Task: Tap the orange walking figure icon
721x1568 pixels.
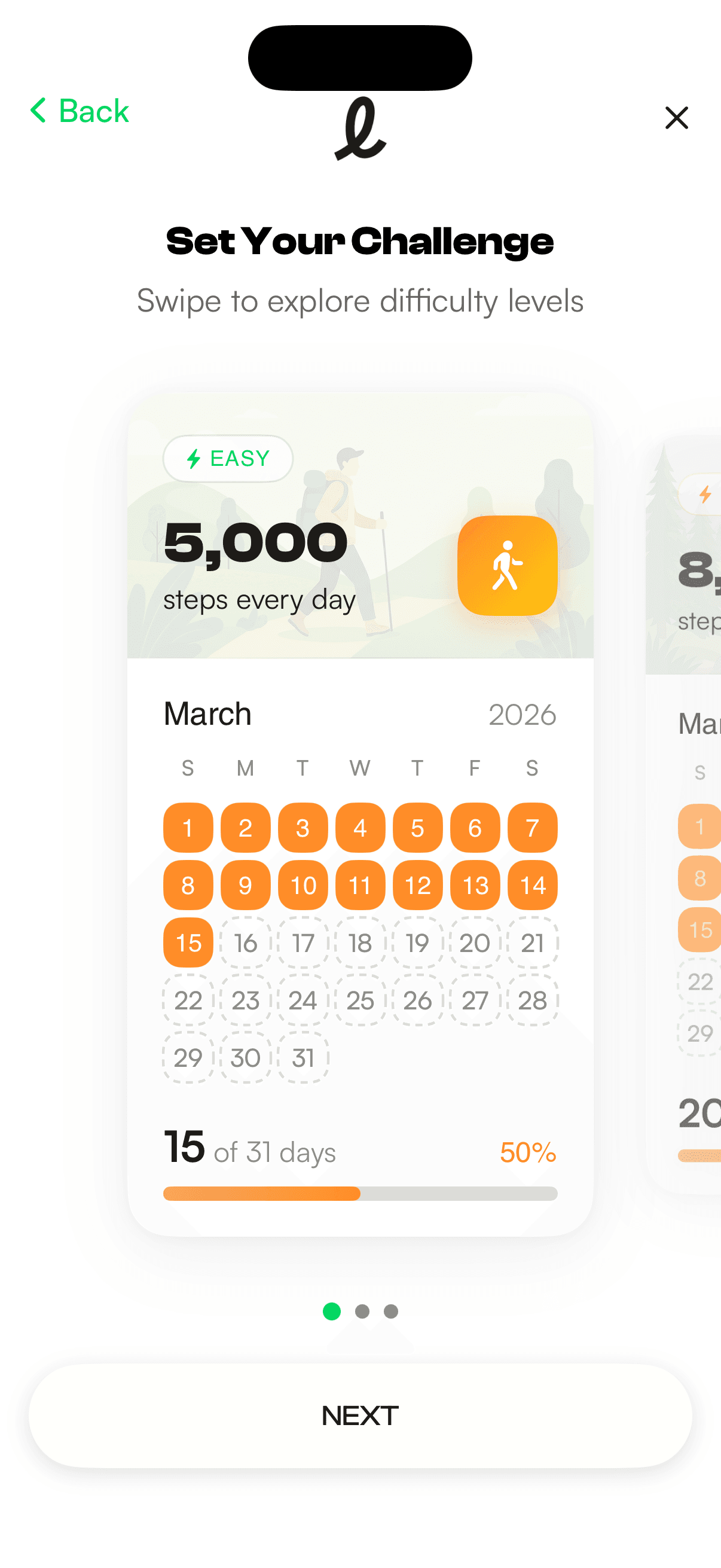Action: tap(507, 566)
